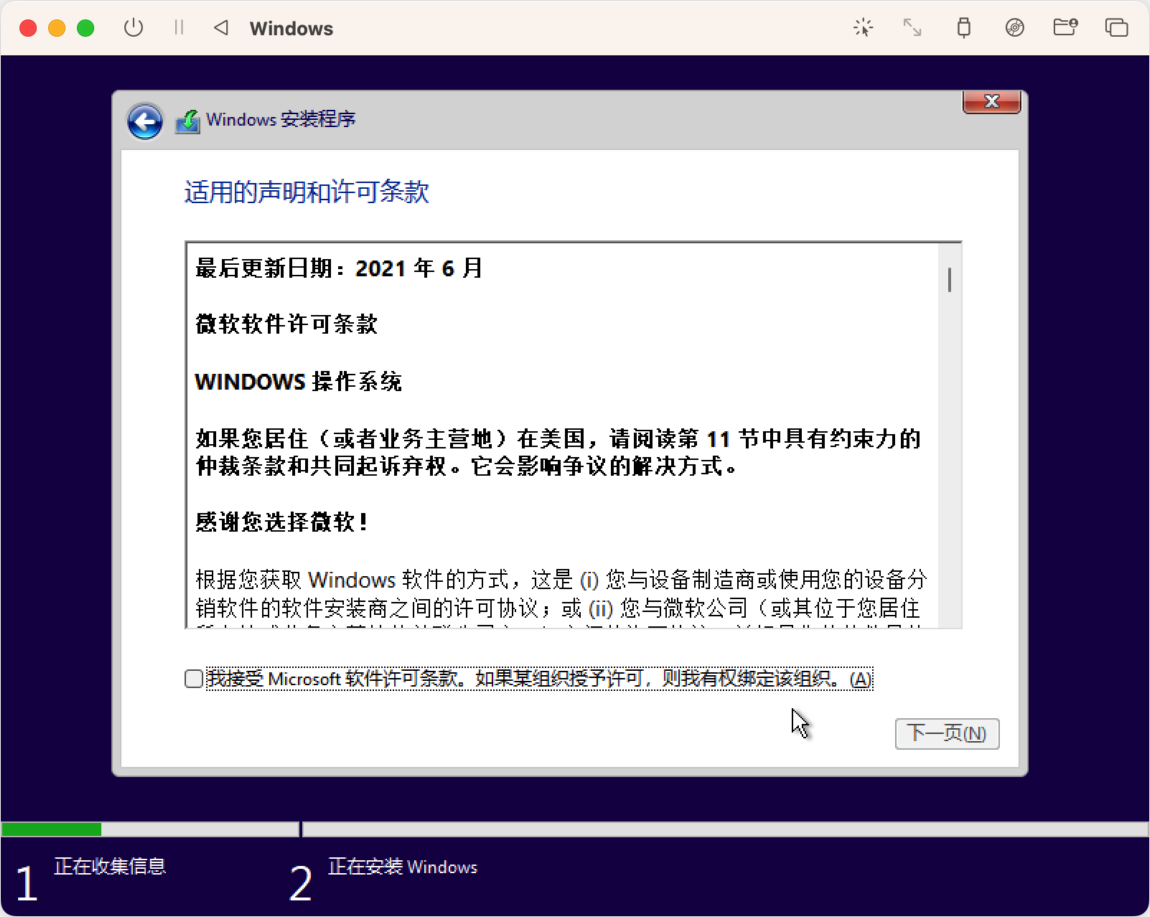Click the WINDOWS 操作系统 line
The height and width of the screenshot is (917, 1150).
(x=299, y=381)
